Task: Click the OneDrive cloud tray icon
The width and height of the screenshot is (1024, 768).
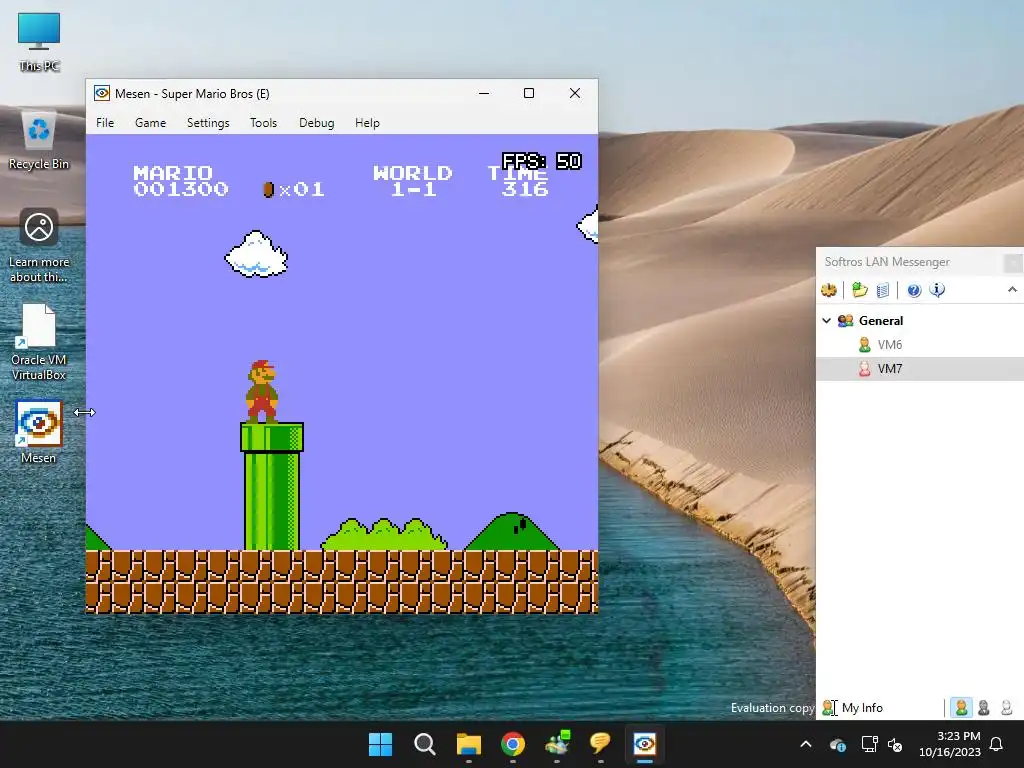Action: (x=838, y=744)
